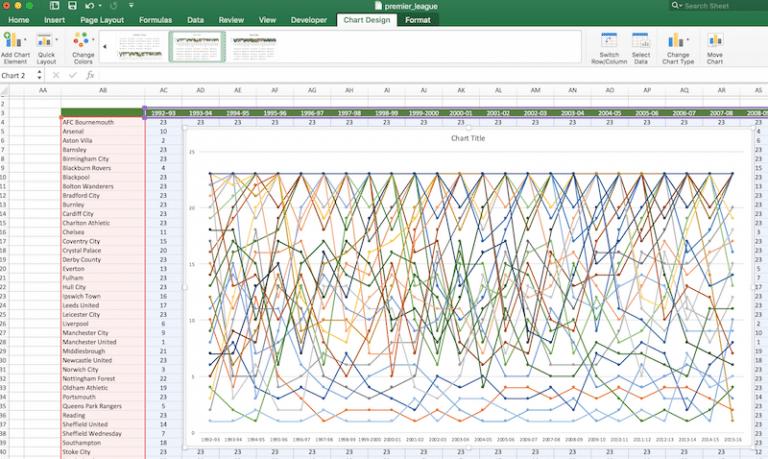Image resolution: width=768 pixels, height=459 pixels.
Task: Click the Redo icon in title bar
Action: [x=114, y=5]
